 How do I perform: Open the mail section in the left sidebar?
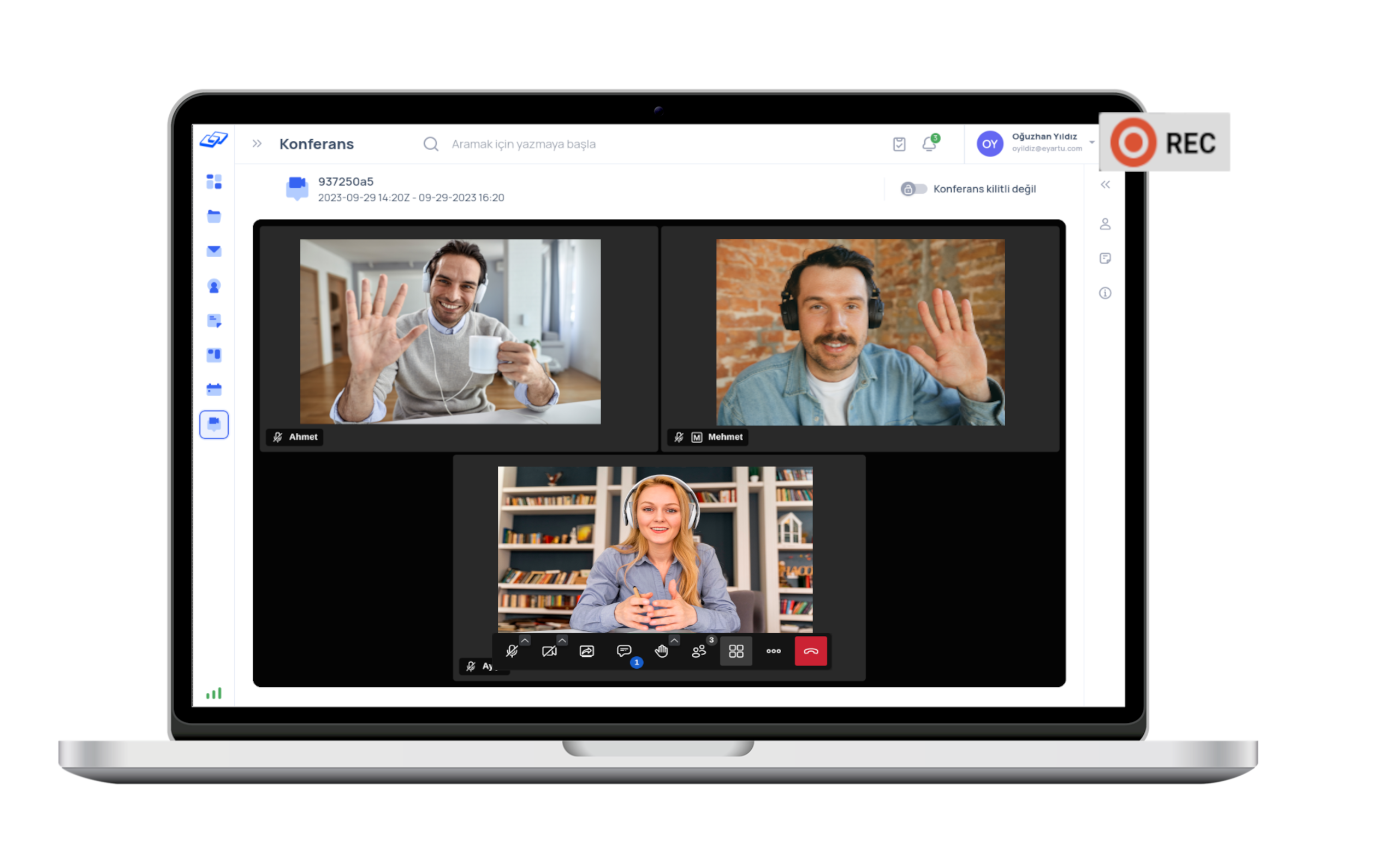pyautogui.click(x=214, y=251)
